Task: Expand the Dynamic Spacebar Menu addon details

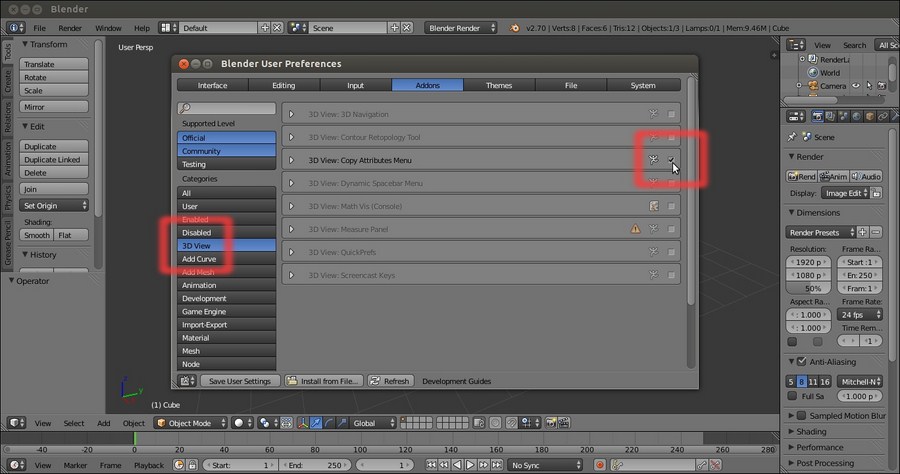Action: [x=292, y=183]
